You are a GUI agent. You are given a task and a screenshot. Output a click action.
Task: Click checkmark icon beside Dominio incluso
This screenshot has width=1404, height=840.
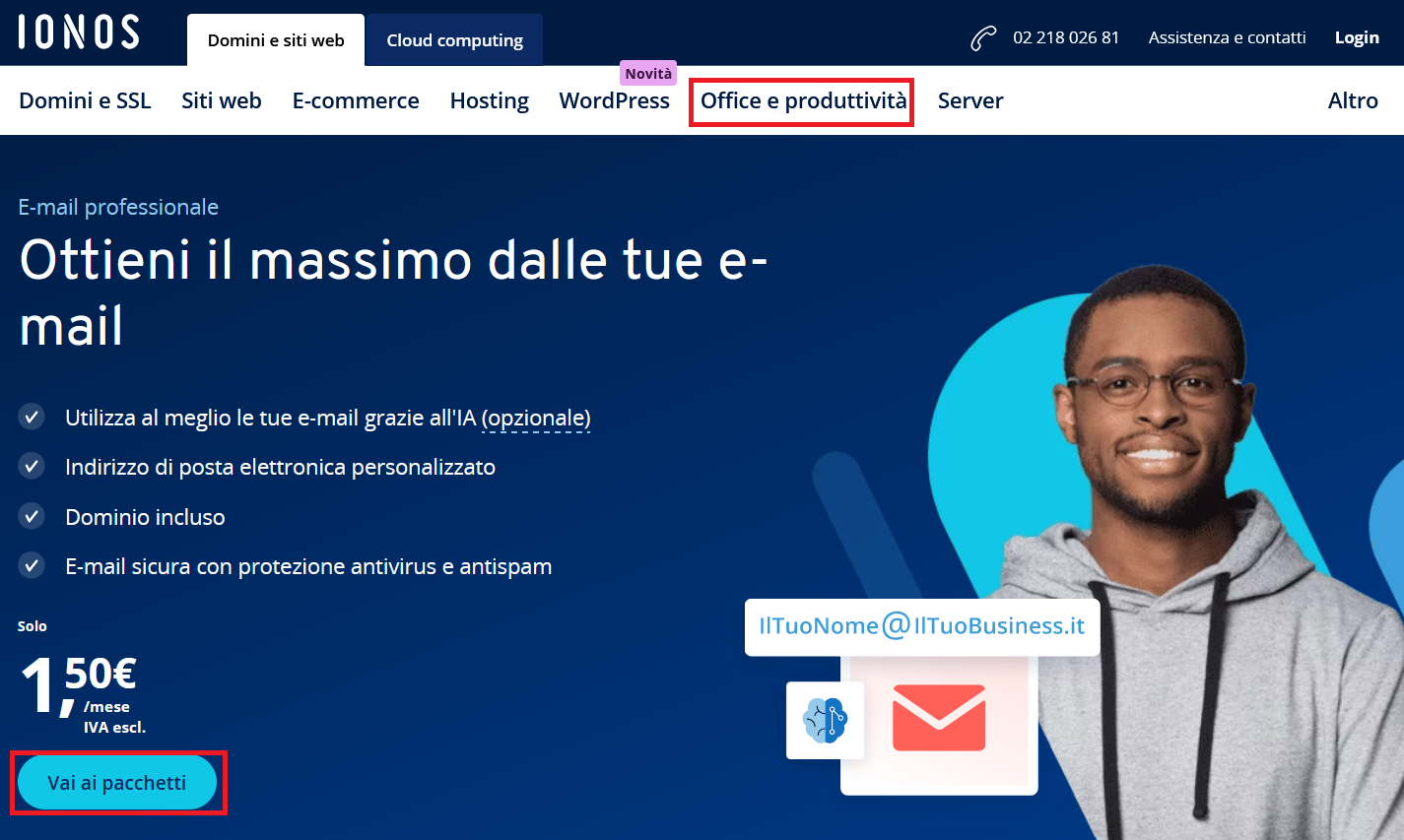click(32, 516)
